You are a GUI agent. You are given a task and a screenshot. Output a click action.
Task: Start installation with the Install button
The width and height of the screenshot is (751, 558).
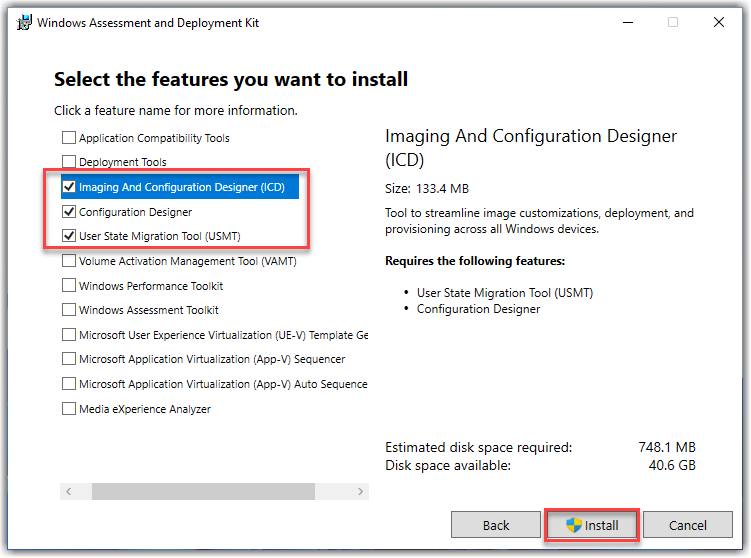pos(592,525)
